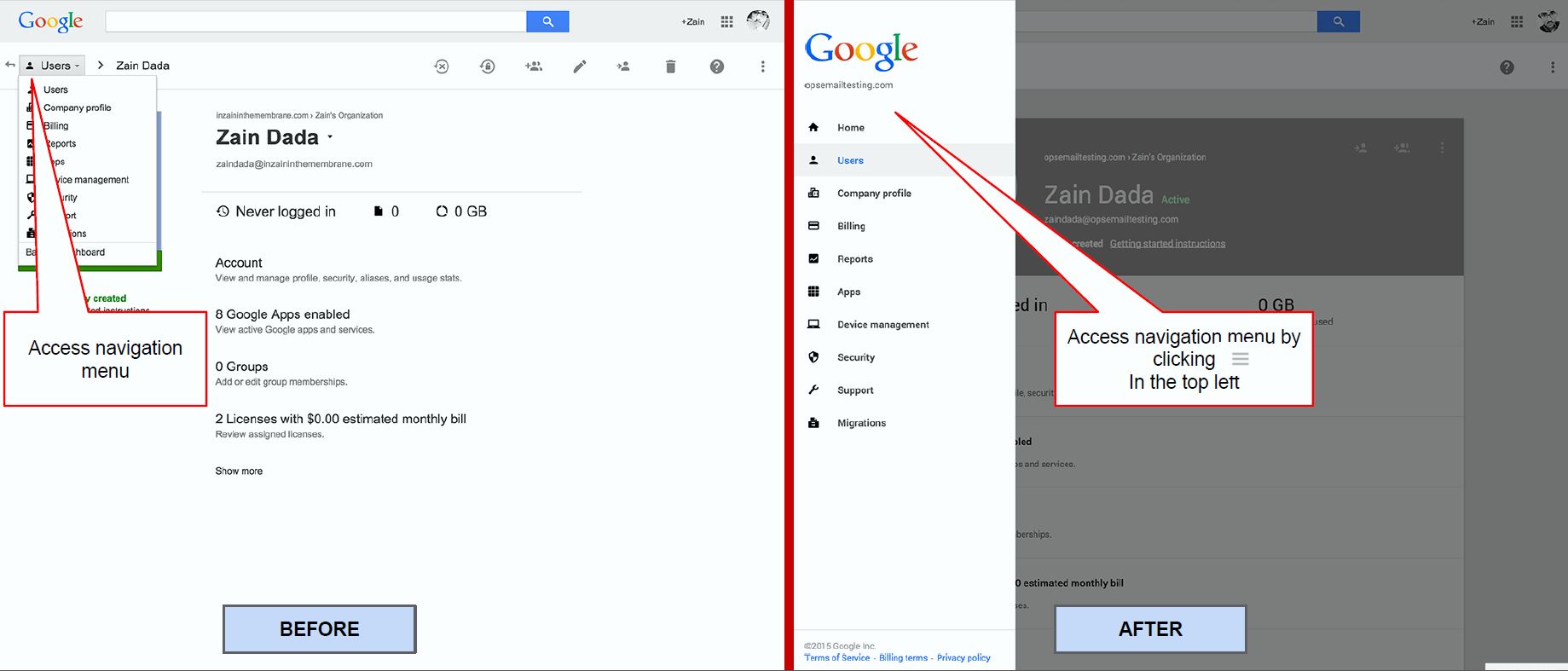Click the empty search input field next to the Google logo
Image resolution: width=1568 pixels, height=671 pixels.
pyautogui.click(x=315, y=21)
